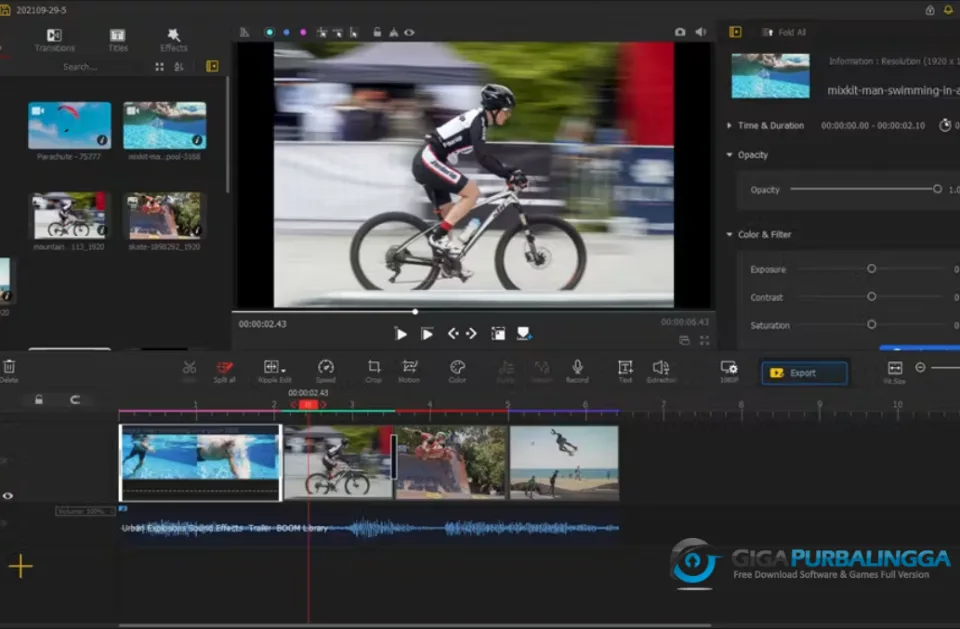
Task: Toggle the timeline track lock
Action: (x=39, y=400)
